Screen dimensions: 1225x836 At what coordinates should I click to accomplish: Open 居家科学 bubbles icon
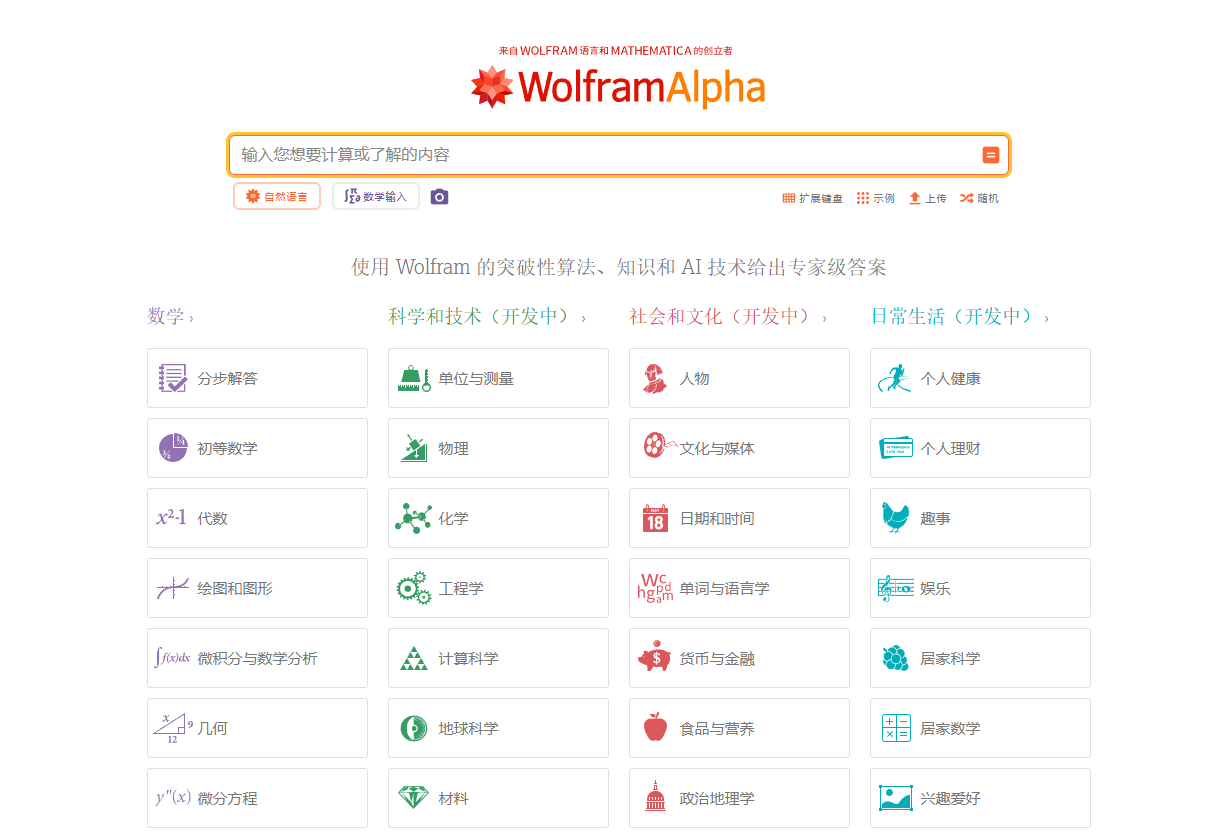coord(896,658)
